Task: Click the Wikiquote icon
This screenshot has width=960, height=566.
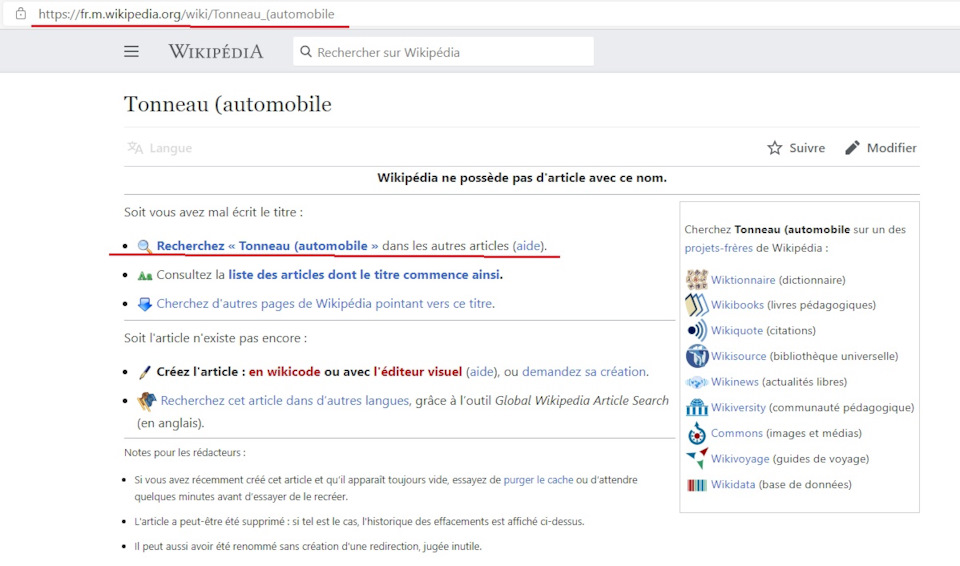Action: [x=696, y=331]
